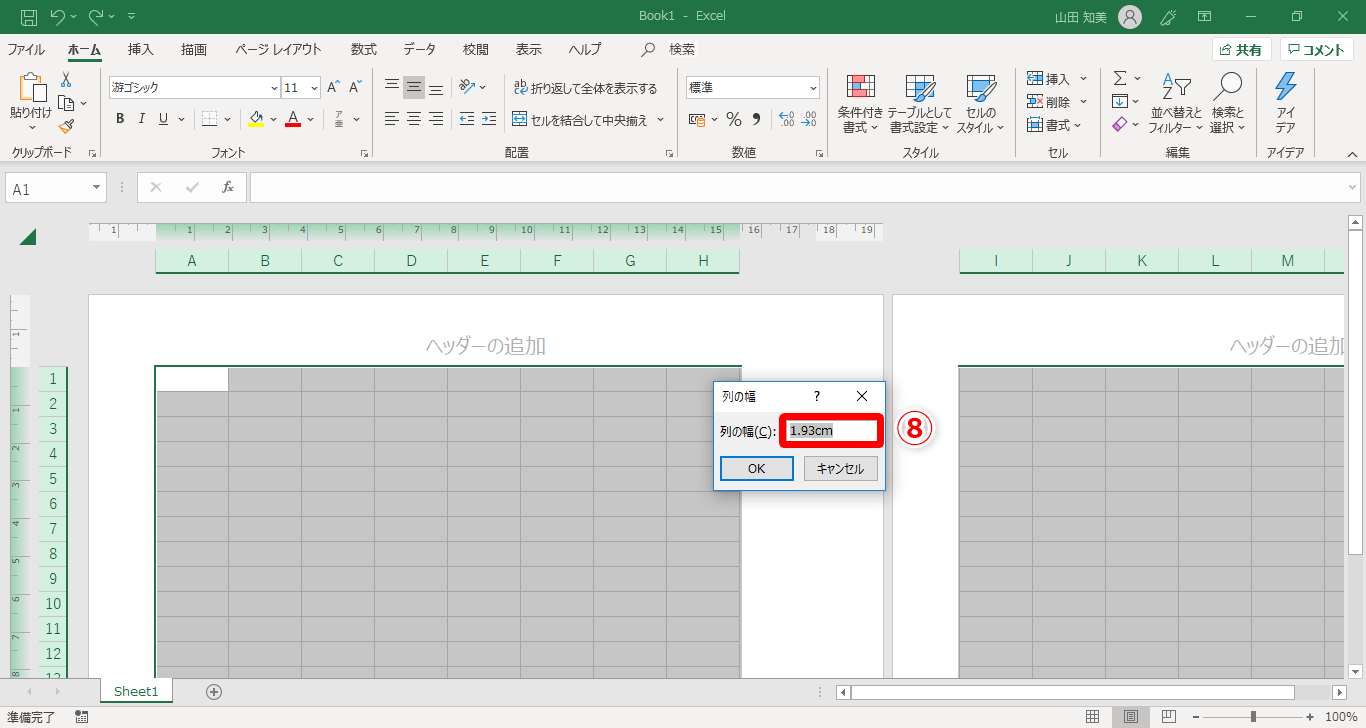Click the Clear eraser icon
Image resolution: width=1366 pixels, height=728 pixels.
[x=1120, y=125]
